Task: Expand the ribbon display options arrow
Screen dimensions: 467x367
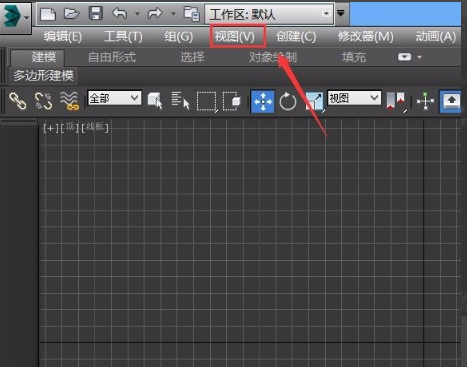Action: point(420,57)
